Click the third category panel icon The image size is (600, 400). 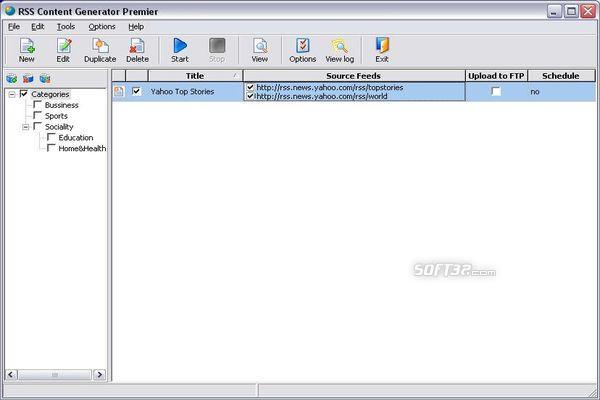[45, 78]
